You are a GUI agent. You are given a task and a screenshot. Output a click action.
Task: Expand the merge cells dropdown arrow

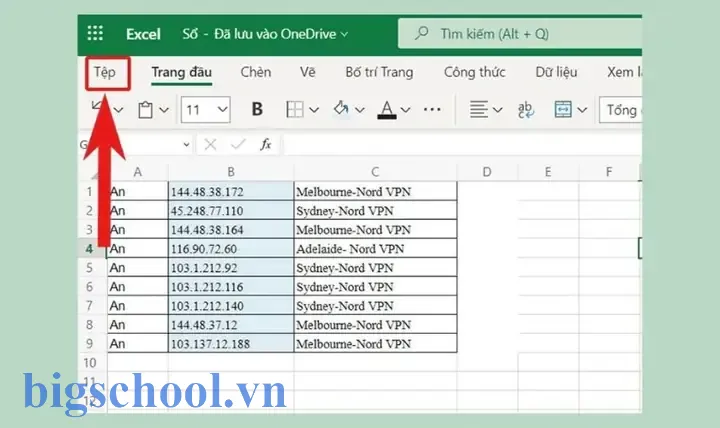pyautogui.click(x=582, y=110)
